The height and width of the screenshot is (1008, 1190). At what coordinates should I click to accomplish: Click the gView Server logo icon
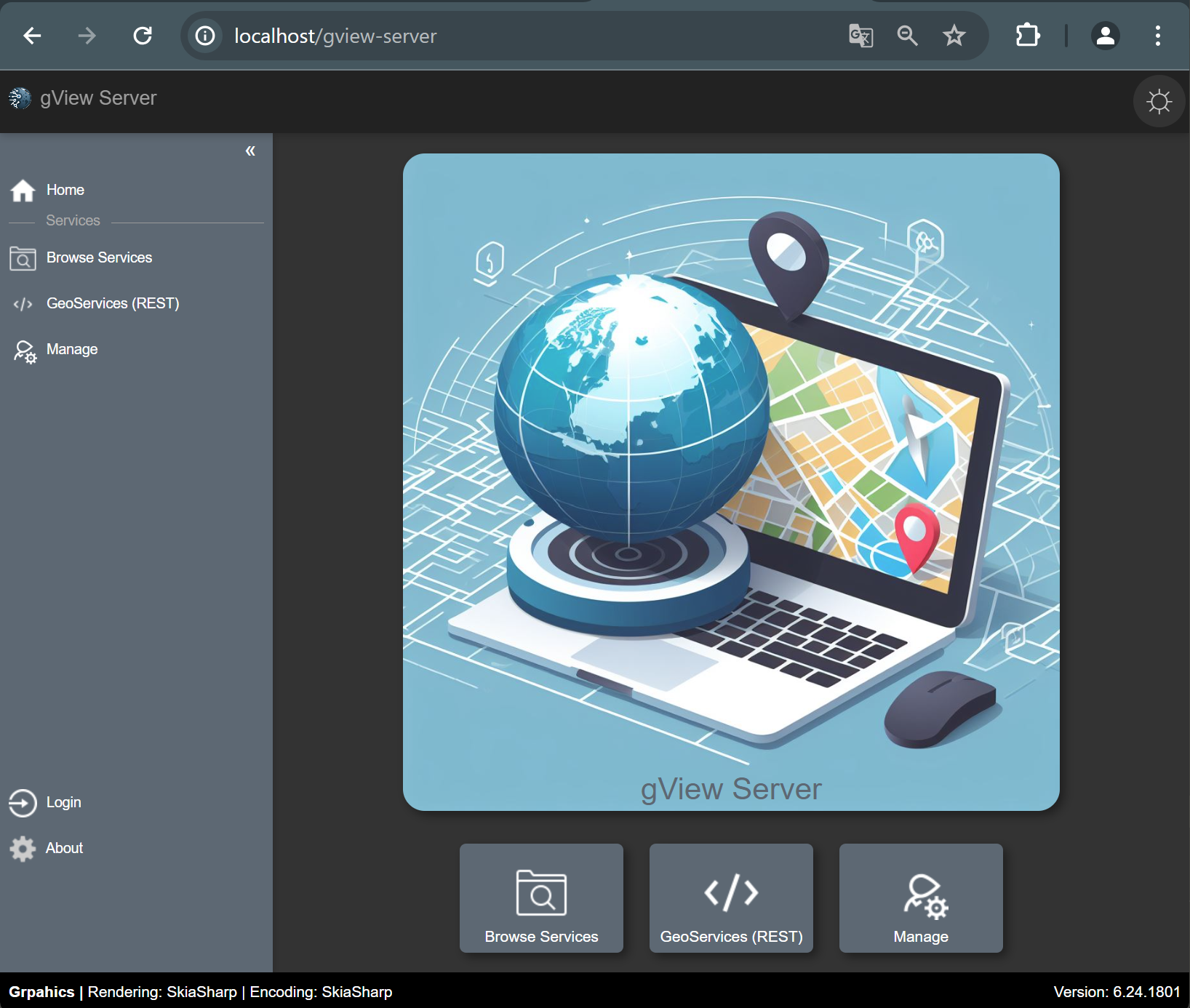20,98
